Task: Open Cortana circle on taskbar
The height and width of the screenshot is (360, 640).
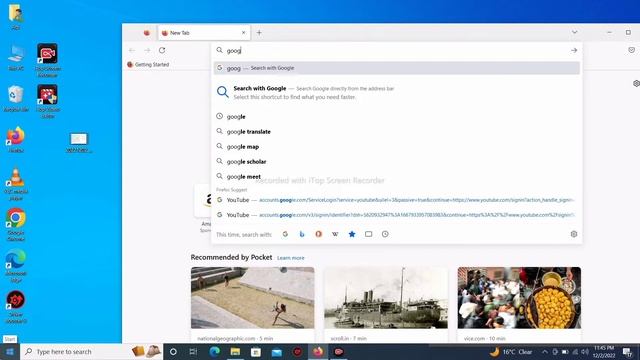Action: [173, 351]
